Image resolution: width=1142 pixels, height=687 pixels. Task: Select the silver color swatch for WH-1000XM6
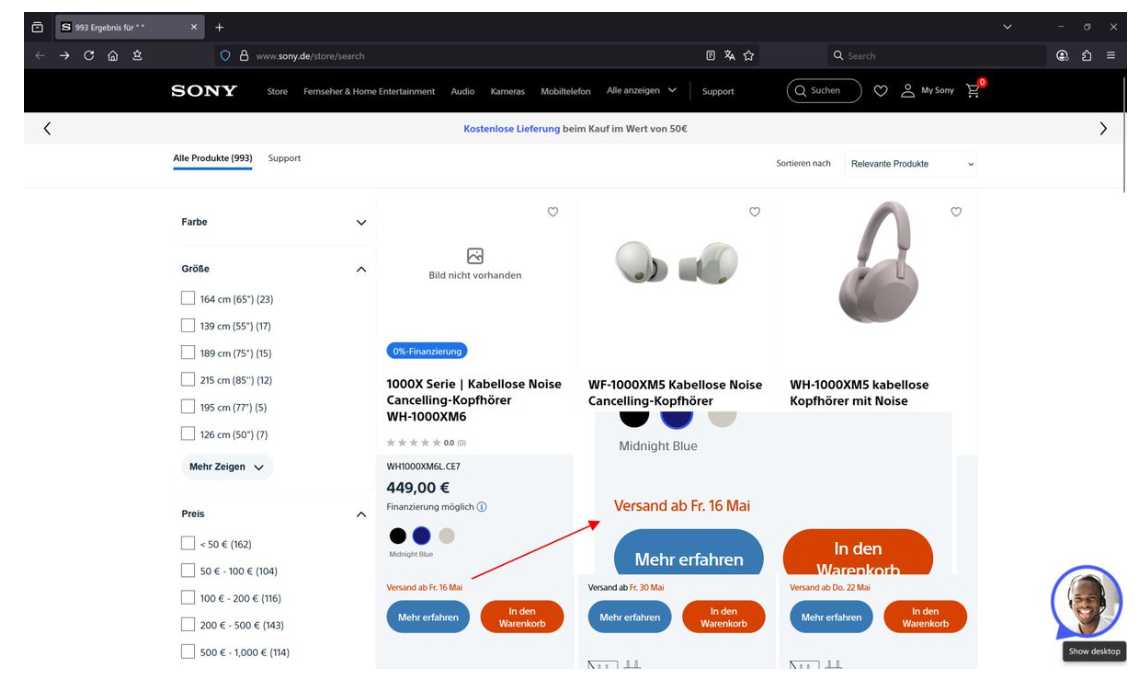[x=446, y=536]
